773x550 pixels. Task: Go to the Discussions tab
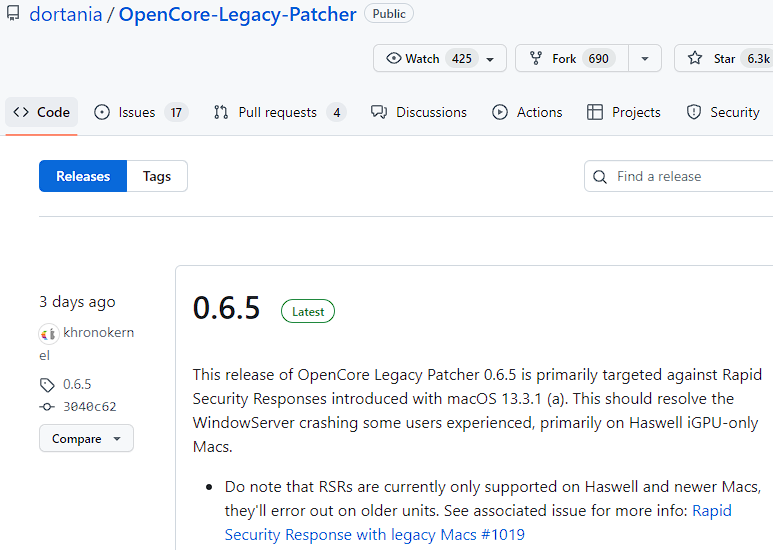(419, 112)
